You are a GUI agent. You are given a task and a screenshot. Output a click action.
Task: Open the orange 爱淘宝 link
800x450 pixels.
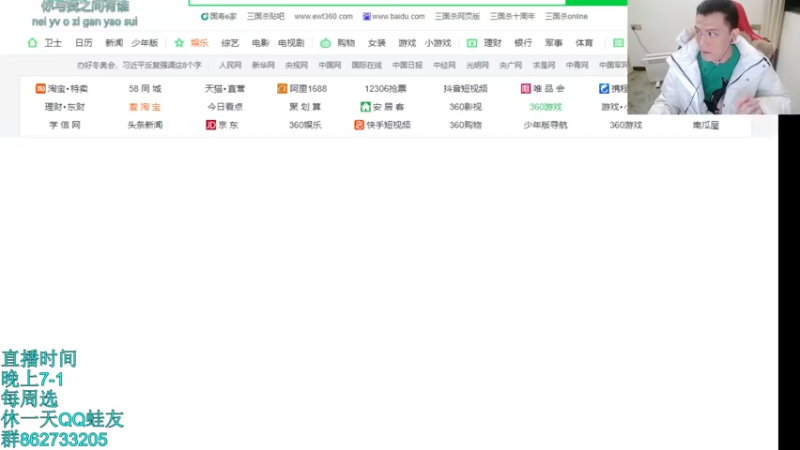pyautogui.click(x=145, y=107)
